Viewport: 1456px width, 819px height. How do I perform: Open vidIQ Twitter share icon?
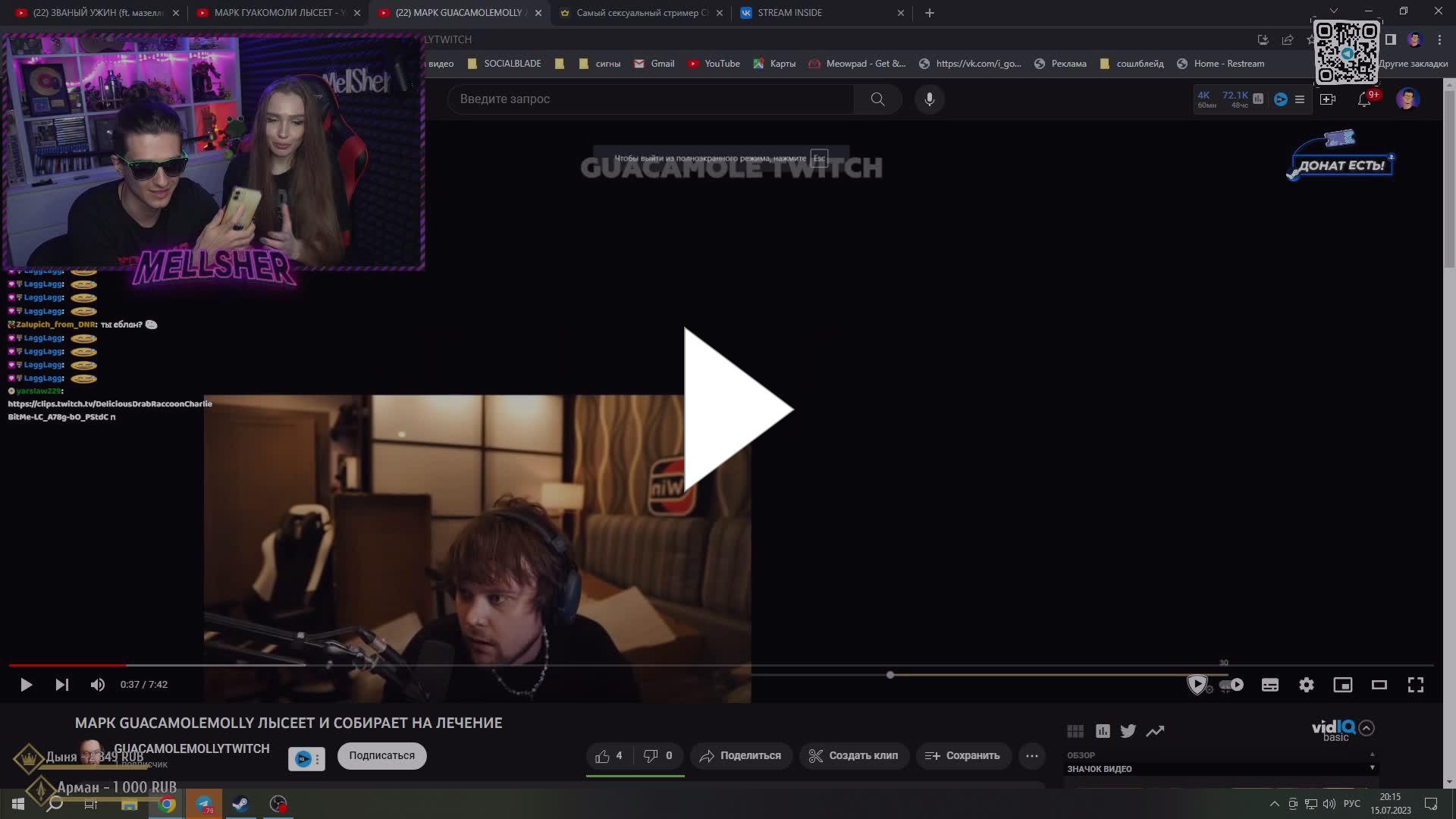[1128, 730]
